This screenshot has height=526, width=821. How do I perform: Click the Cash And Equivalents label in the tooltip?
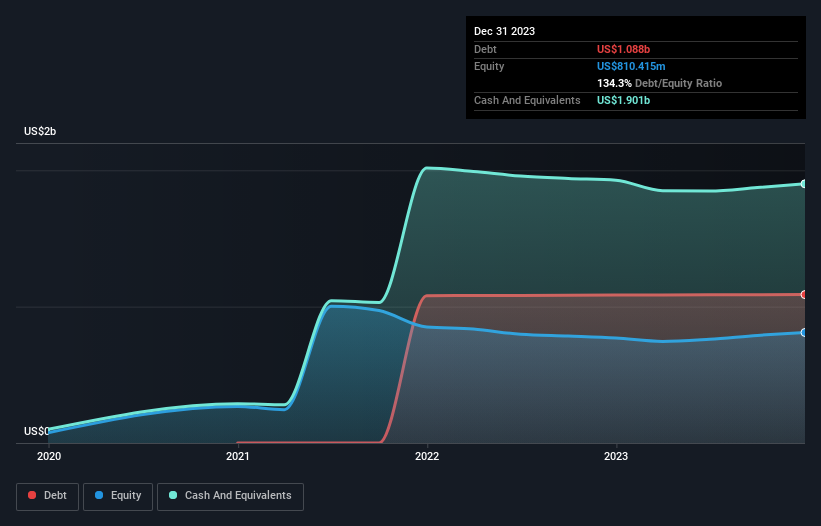(x=527, y=100)
